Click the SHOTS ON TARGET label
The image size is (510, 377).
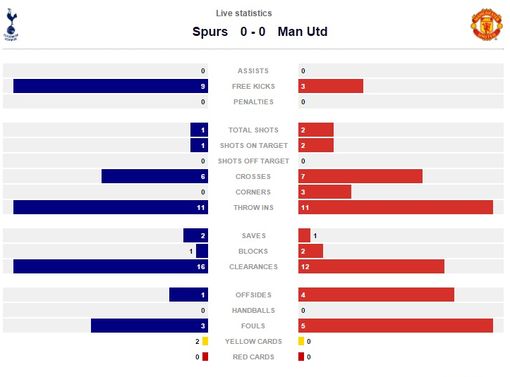[253, 145]
